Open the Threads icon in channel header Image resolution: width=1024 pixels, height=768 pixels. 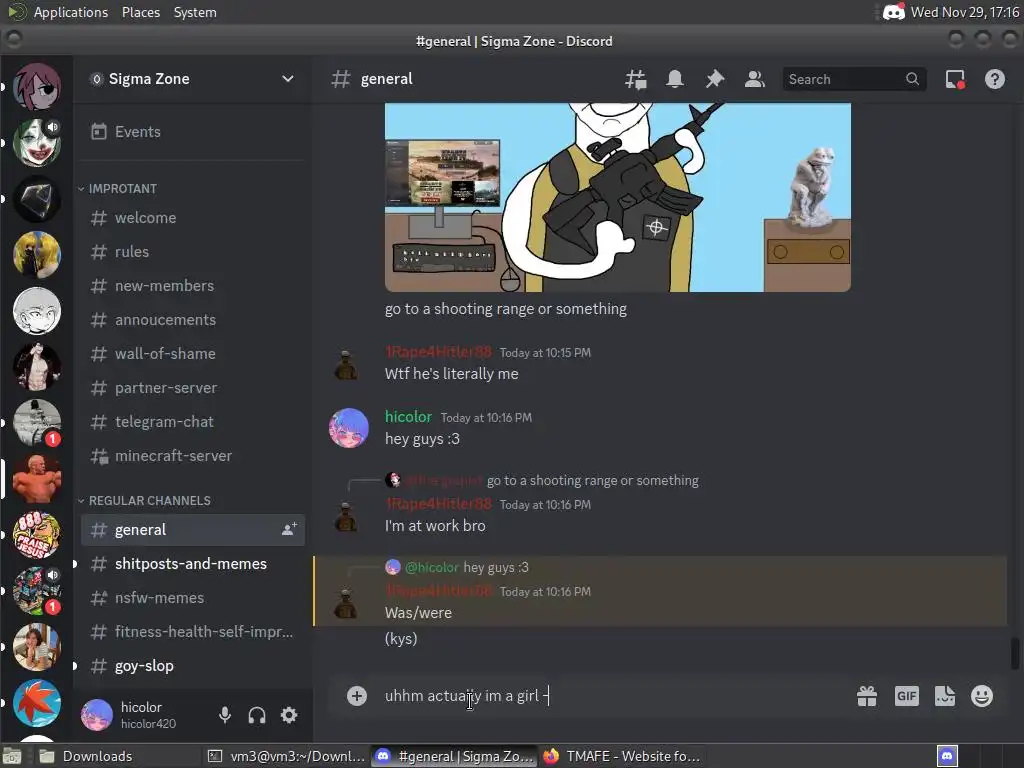(x=635, y=79)
